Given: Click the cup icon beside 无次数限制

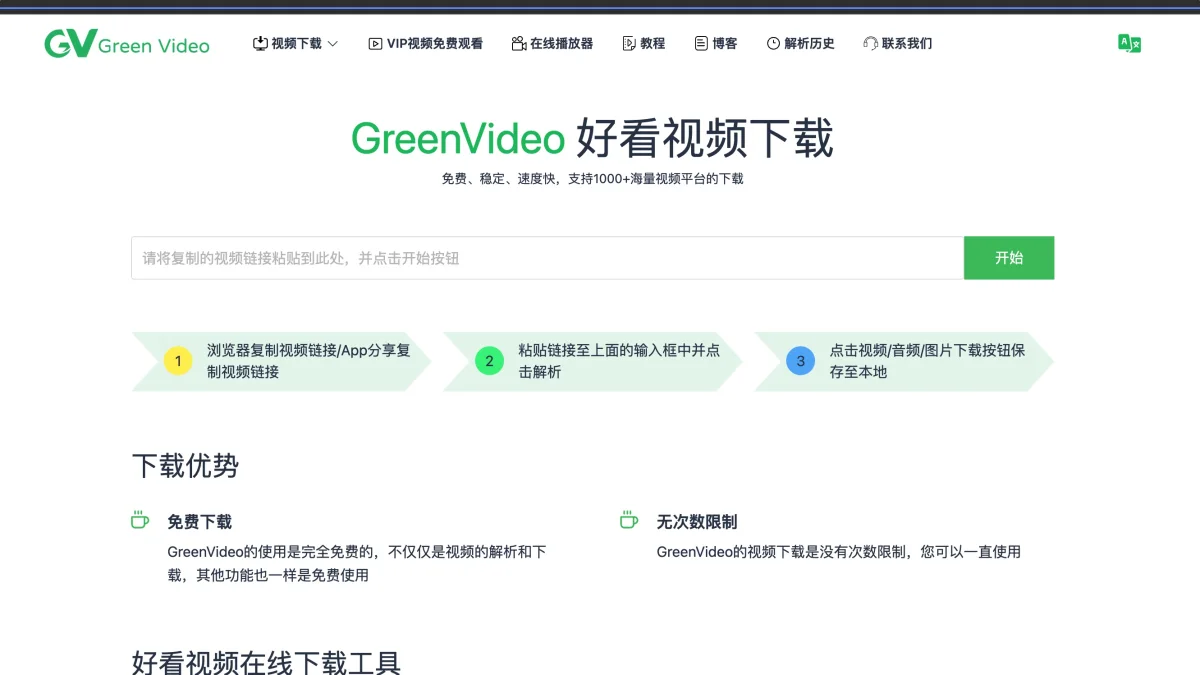Looking at the screenshot, I should tap(629, 520).
